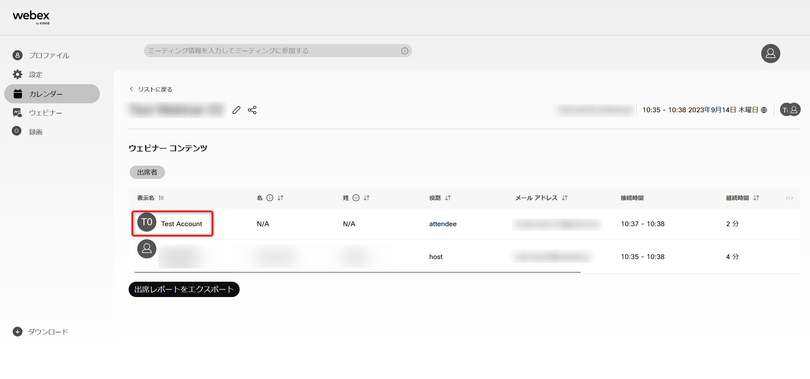Click the info icon in the search field
The height and width of the screenshot is (379, 810).
tap(404, 51)
